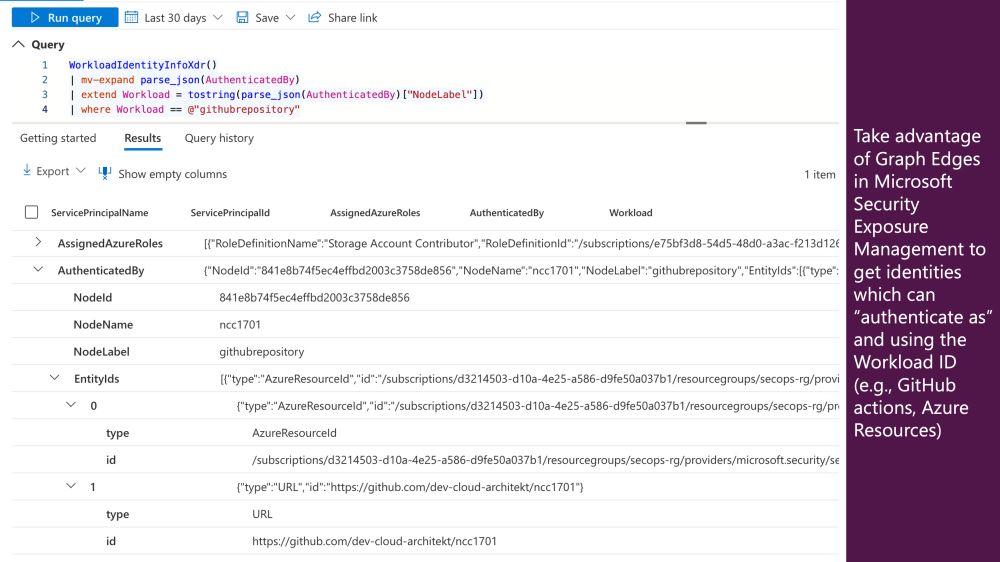Click the AssignedAzureRoles column header
This screenshot has width=1000, height=562.
[x=375, y=212]
